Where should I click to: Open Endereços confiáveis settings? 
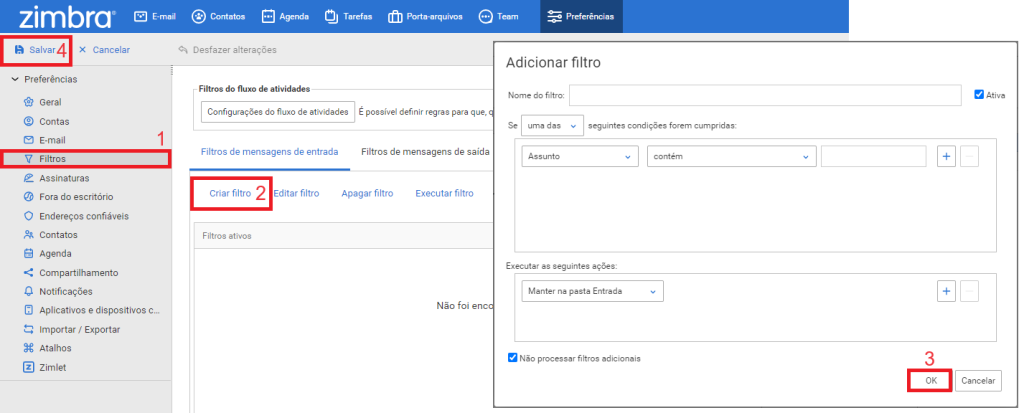tap(84, 216)
